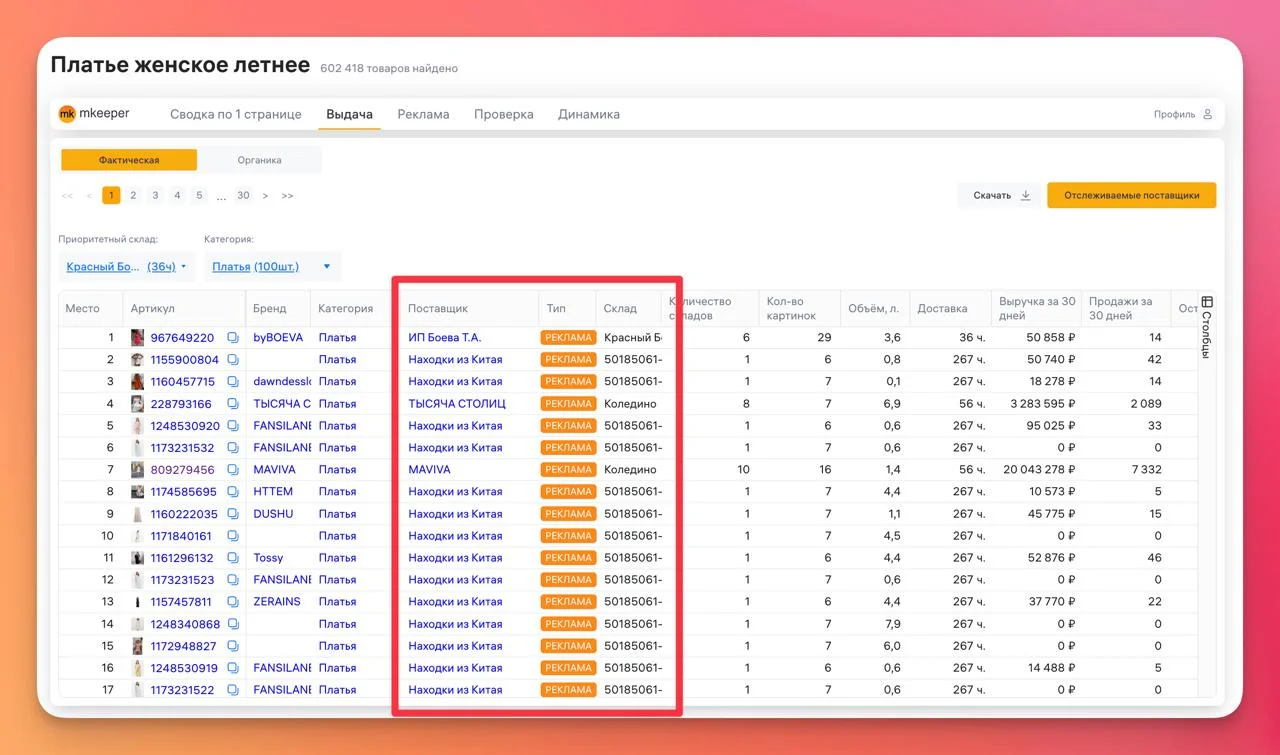Copy article number 1173231532
1280x755 pixels.
[232, 448]
